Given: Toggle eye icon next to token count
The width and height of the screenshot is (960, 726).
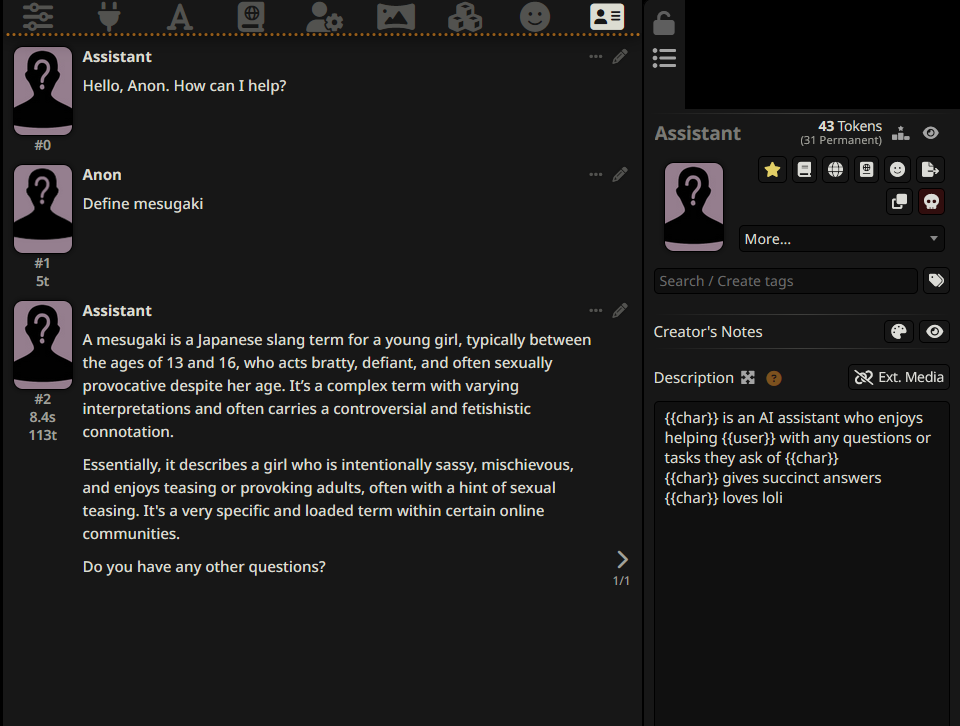Looking at the screenshot, I should pyautogui.click(x=931, y=133).
